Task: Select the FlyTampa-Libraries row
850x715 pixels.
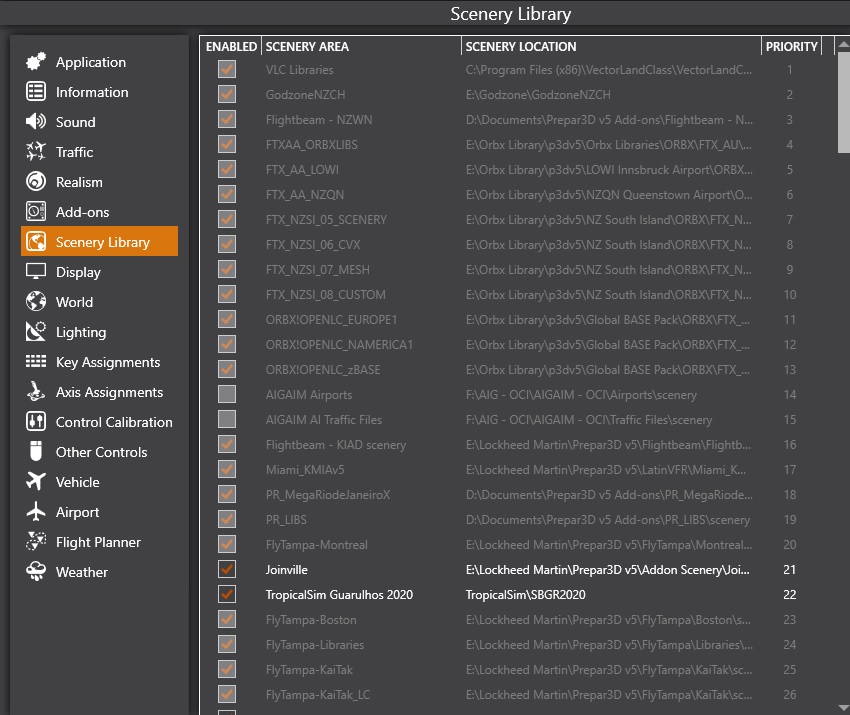Action: (517, 645)
